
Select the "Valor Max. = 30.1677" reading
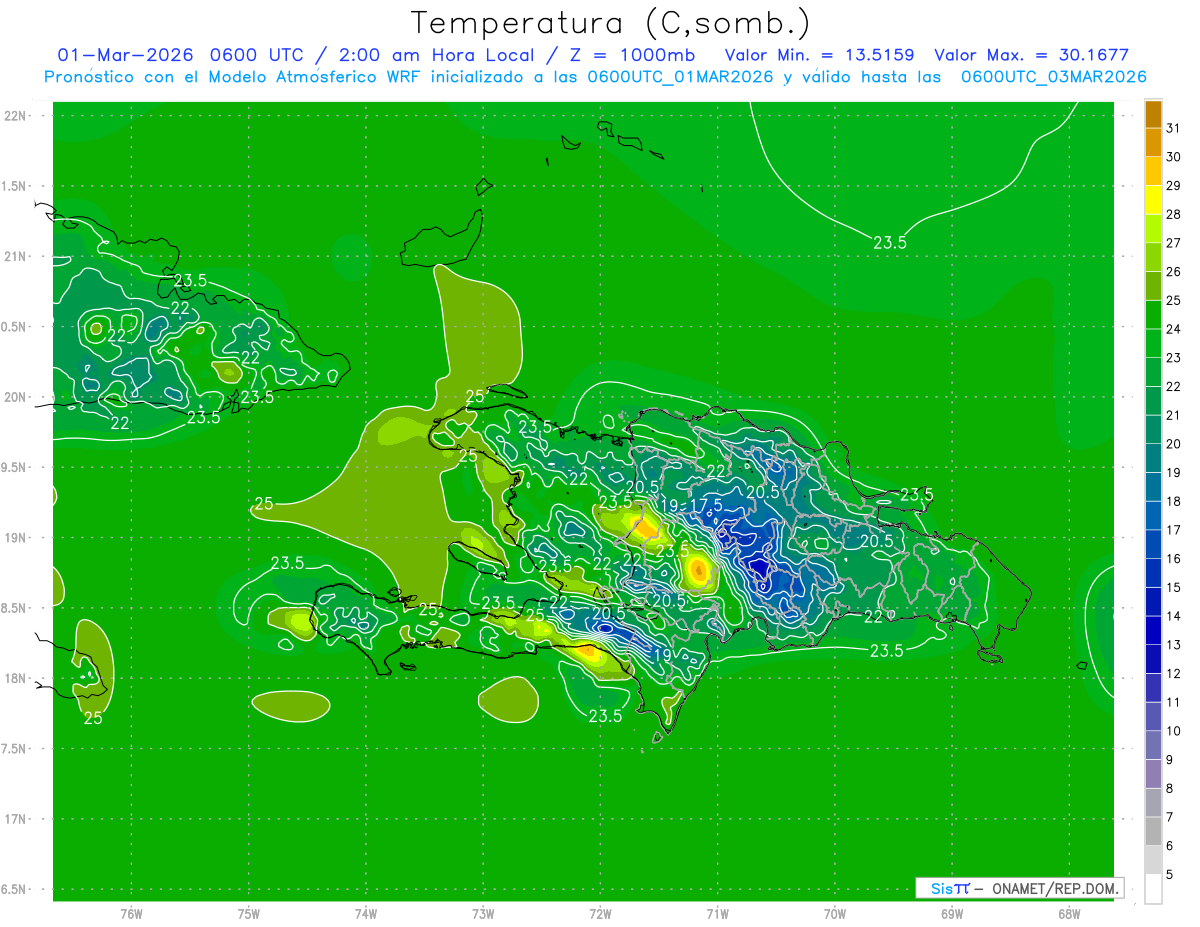pyautogui.click(x=1032, y=55)
